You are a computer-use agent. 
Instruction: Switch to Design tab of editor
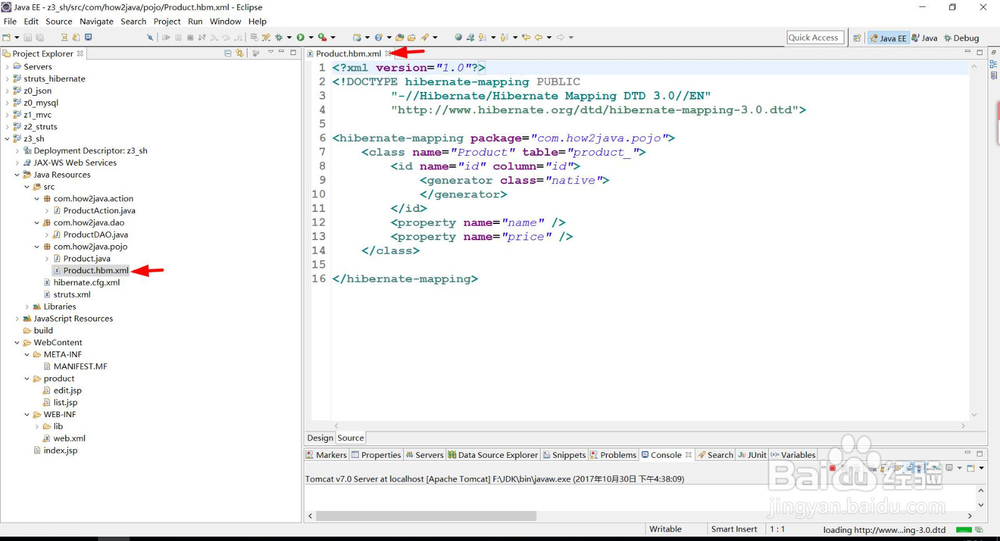click(320, 438)
